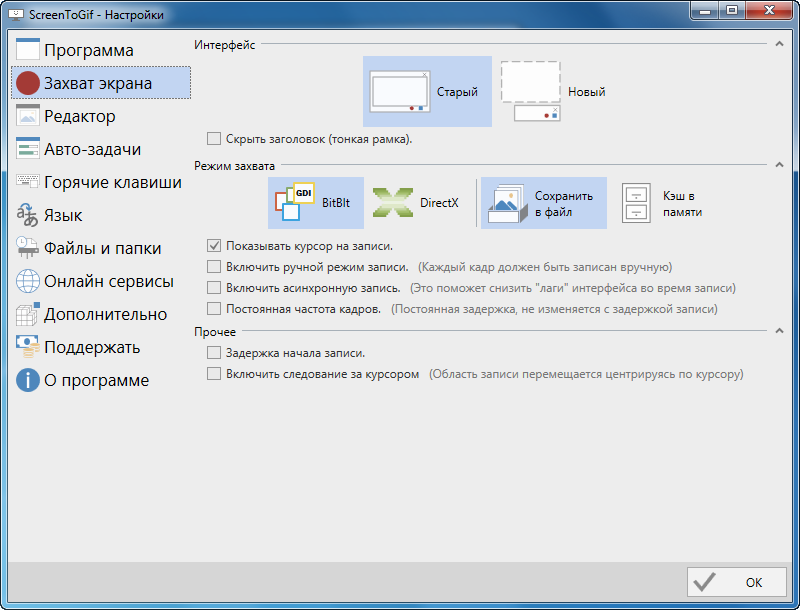Viewport: 800px width, 610px height.
Task: Open the Программа settings tab
Action: 101,49
